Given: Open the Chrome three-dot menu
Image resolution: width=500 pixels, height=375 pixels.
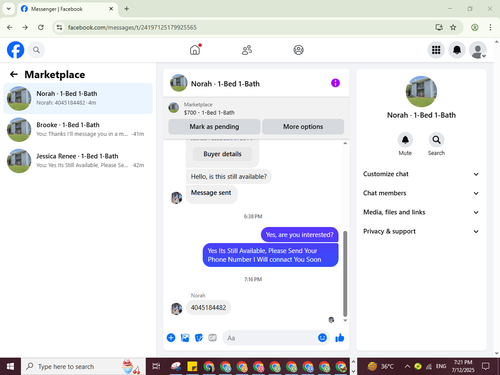Looking at the screenshot, I should point(490,27).
